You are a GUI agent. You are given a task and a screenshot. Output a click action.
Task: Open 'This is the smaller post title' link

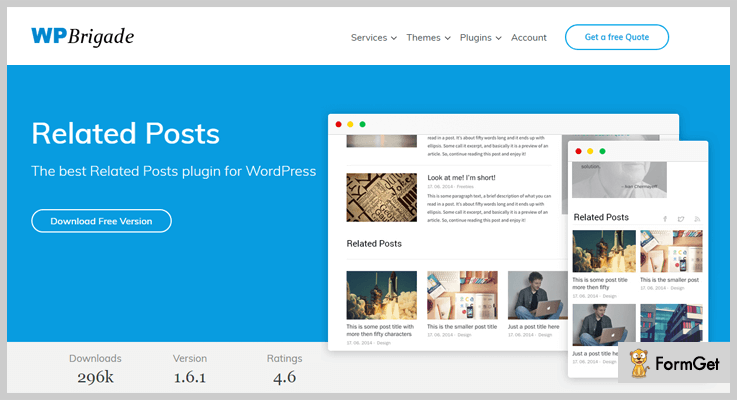coord(462,327)
